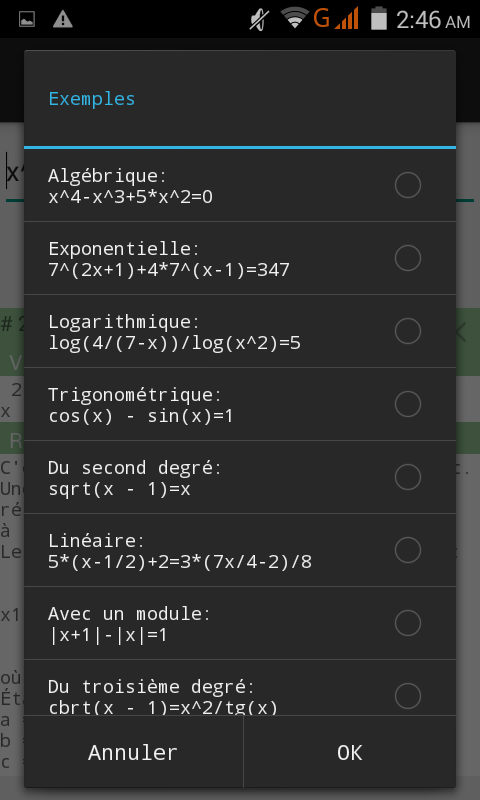Confirm with the OK button
Image resolution: width=480 pixels, height=800 pixels.
point(350,753)
